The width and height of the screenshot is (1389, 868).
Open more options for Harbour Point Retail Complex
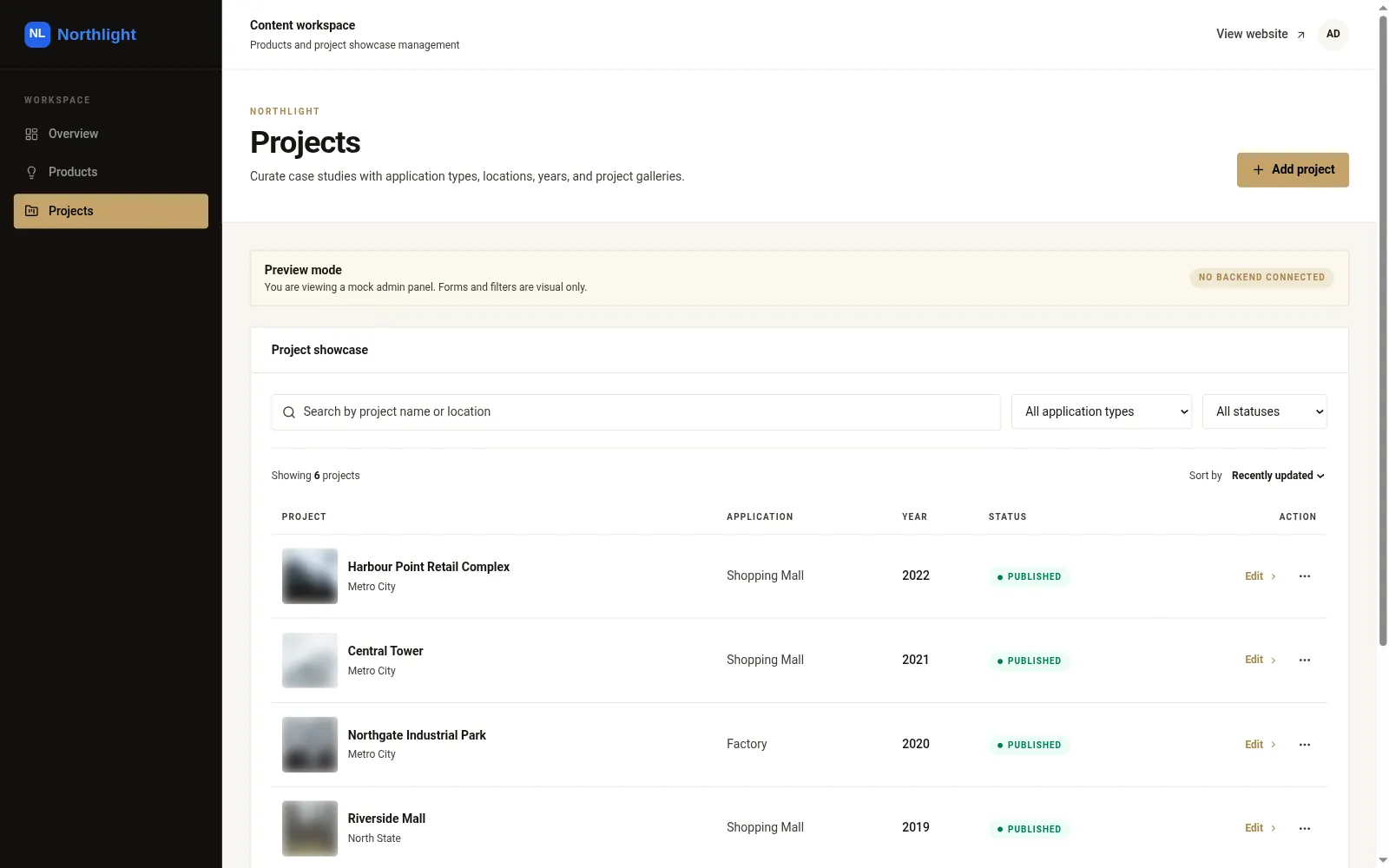tap(1305, 576)
